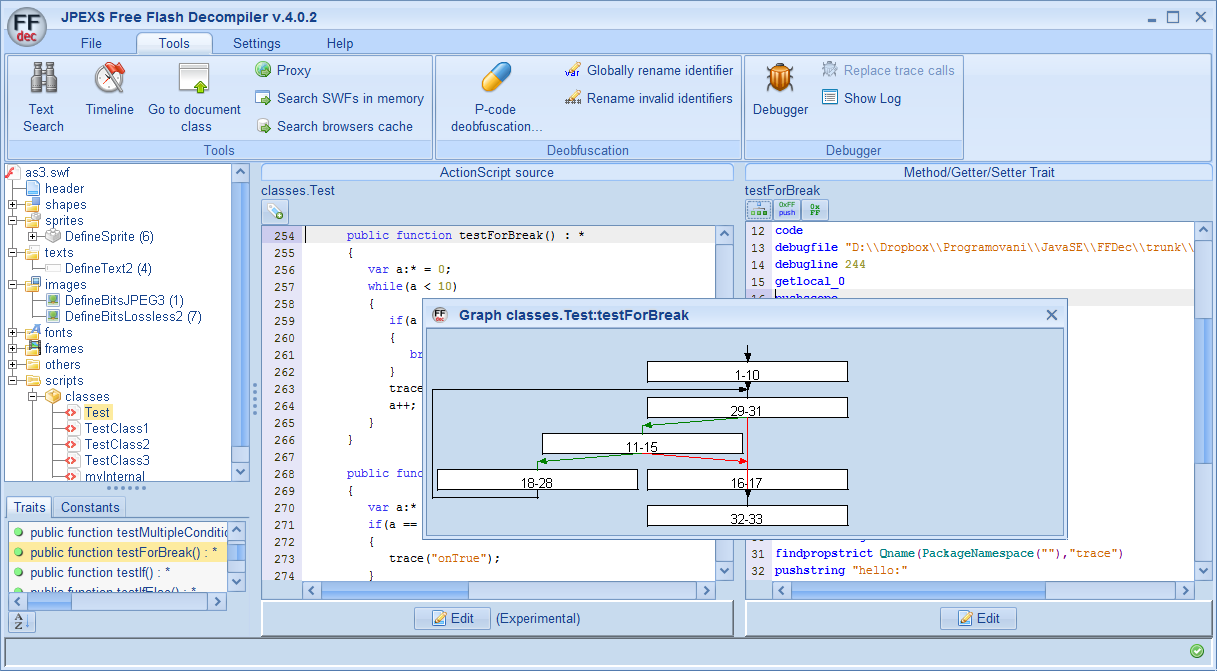Viewport: 1217px width, 671px height.
Task: Select DefineBitsJPEG3 (1) item
Action: [124, 301]
